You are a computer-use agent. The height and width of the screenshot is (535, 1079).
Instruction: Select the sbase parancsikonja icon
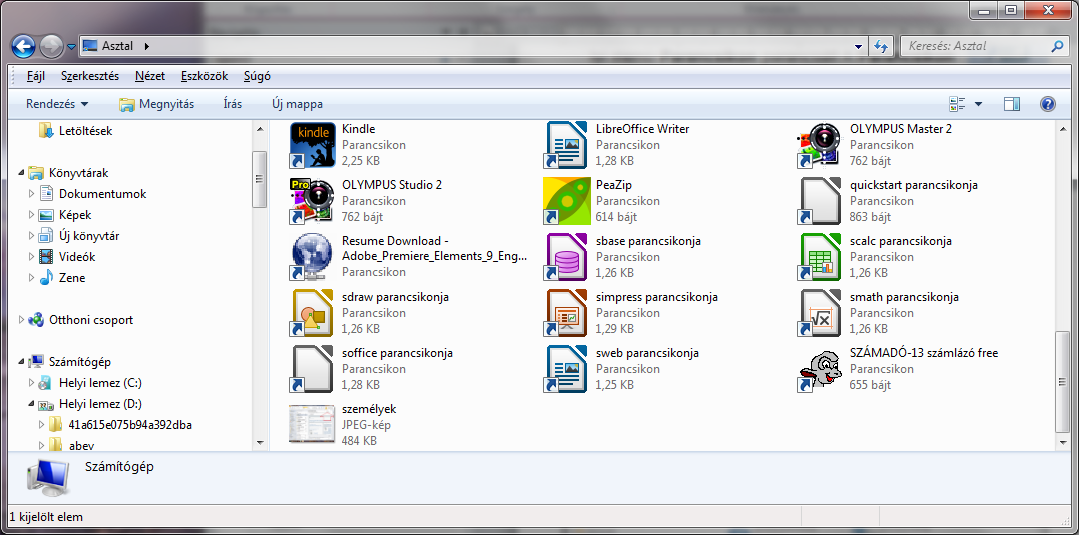pos(566,257)
